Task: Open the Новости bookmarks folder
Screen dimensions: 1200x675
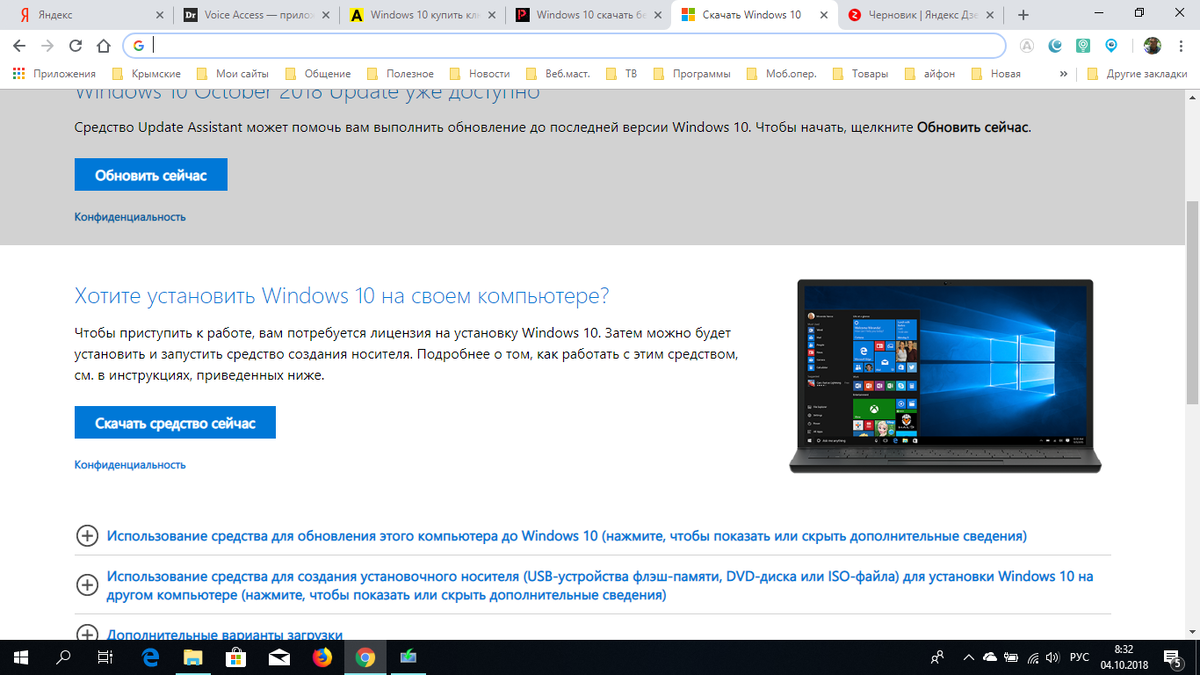Action: click(x=479, y=74)
